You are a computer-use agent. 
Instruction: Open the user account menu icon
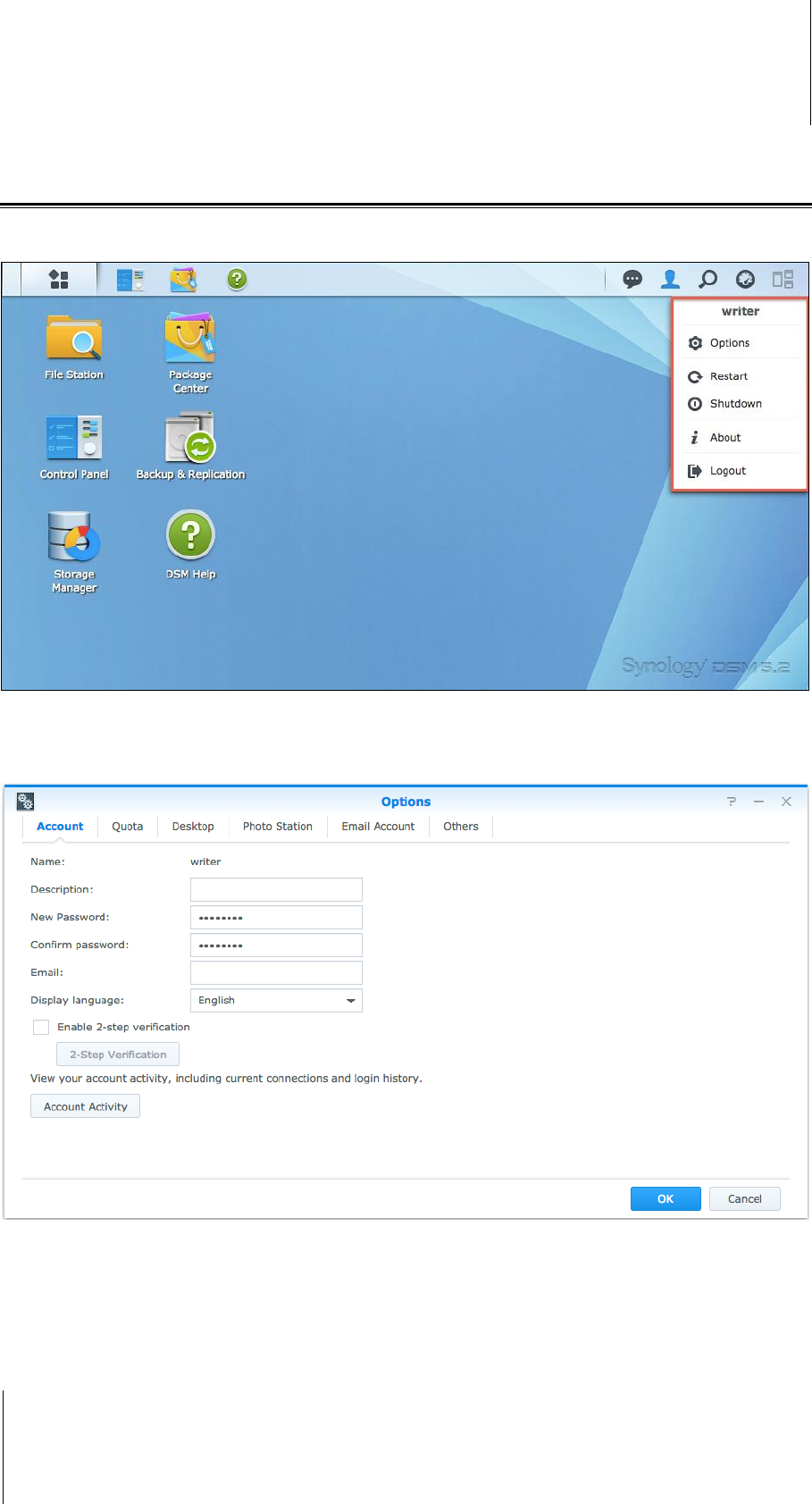[x=670, y=280]
